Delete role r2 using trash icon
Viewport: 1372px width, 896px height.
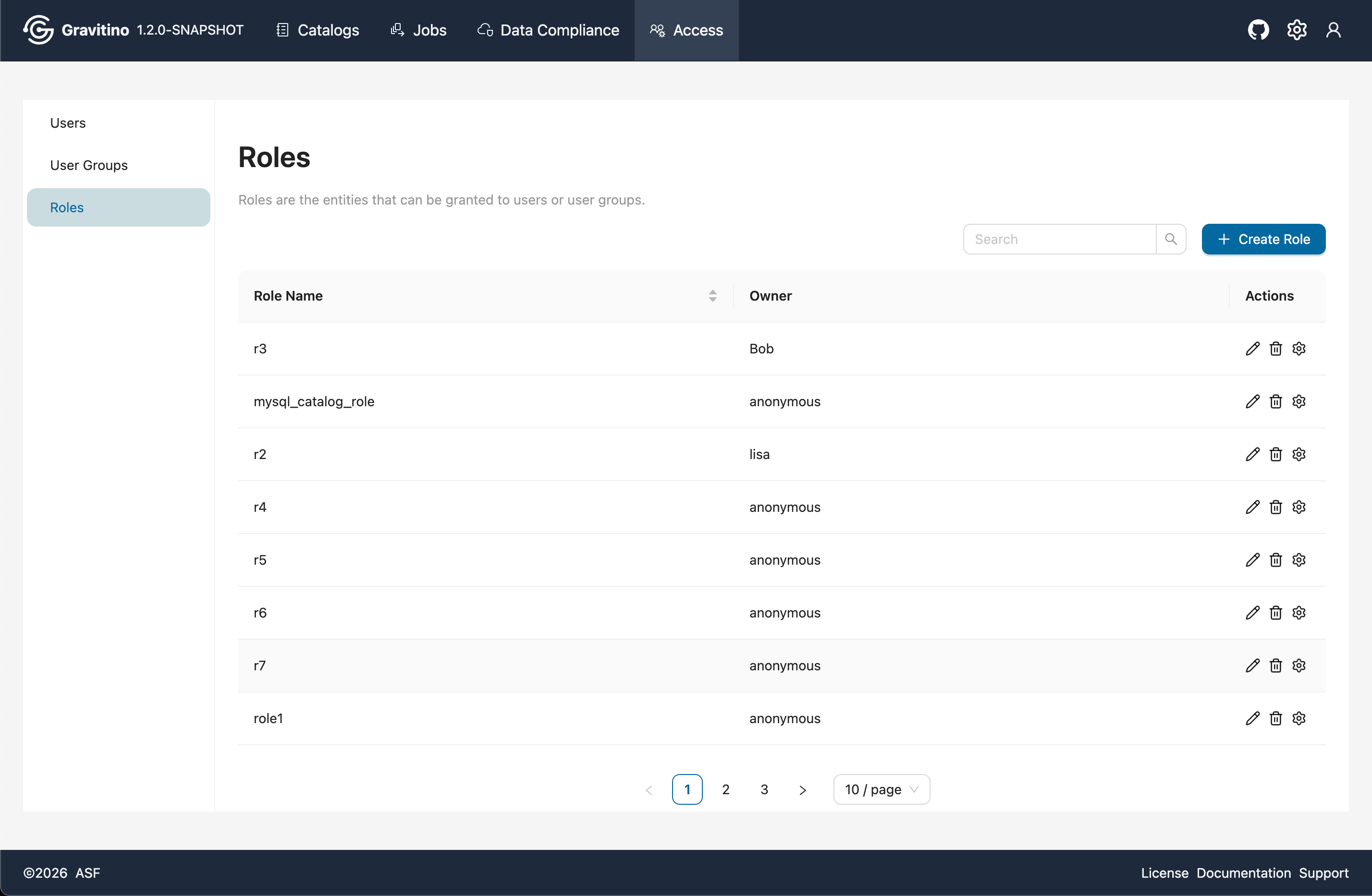(x=1275, y=454)
